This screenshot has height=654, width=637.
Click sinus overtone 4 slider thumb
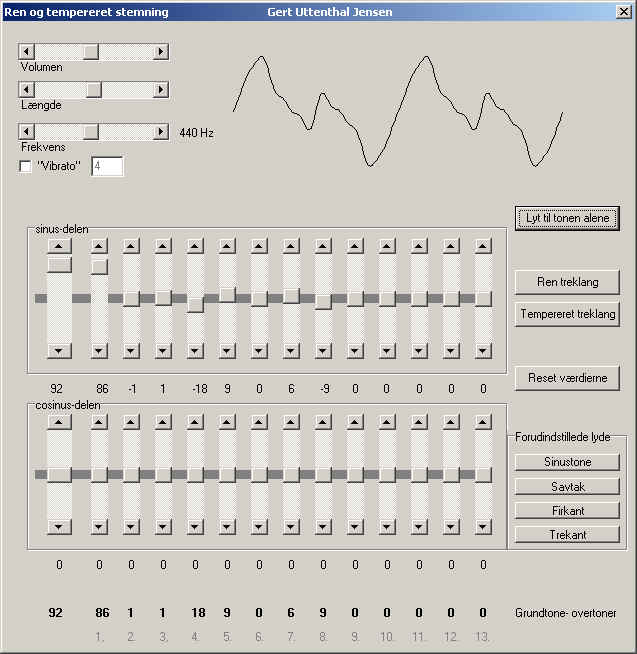[x=195, y=304]
